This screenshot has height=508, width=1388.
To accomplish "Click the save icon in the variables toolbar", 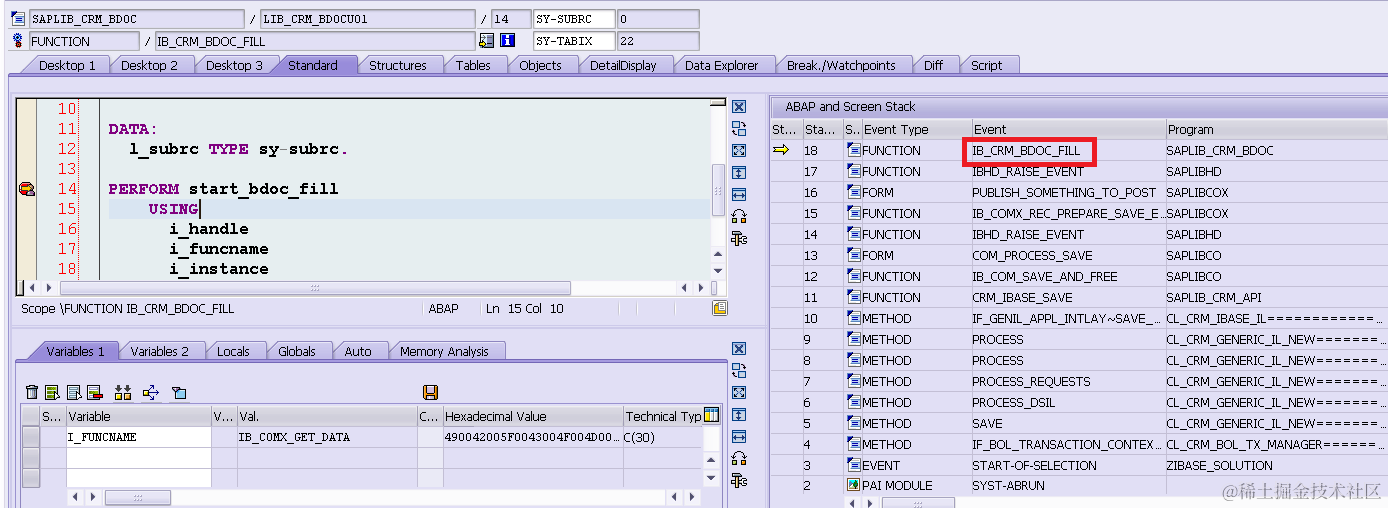I will coord(431,392).
